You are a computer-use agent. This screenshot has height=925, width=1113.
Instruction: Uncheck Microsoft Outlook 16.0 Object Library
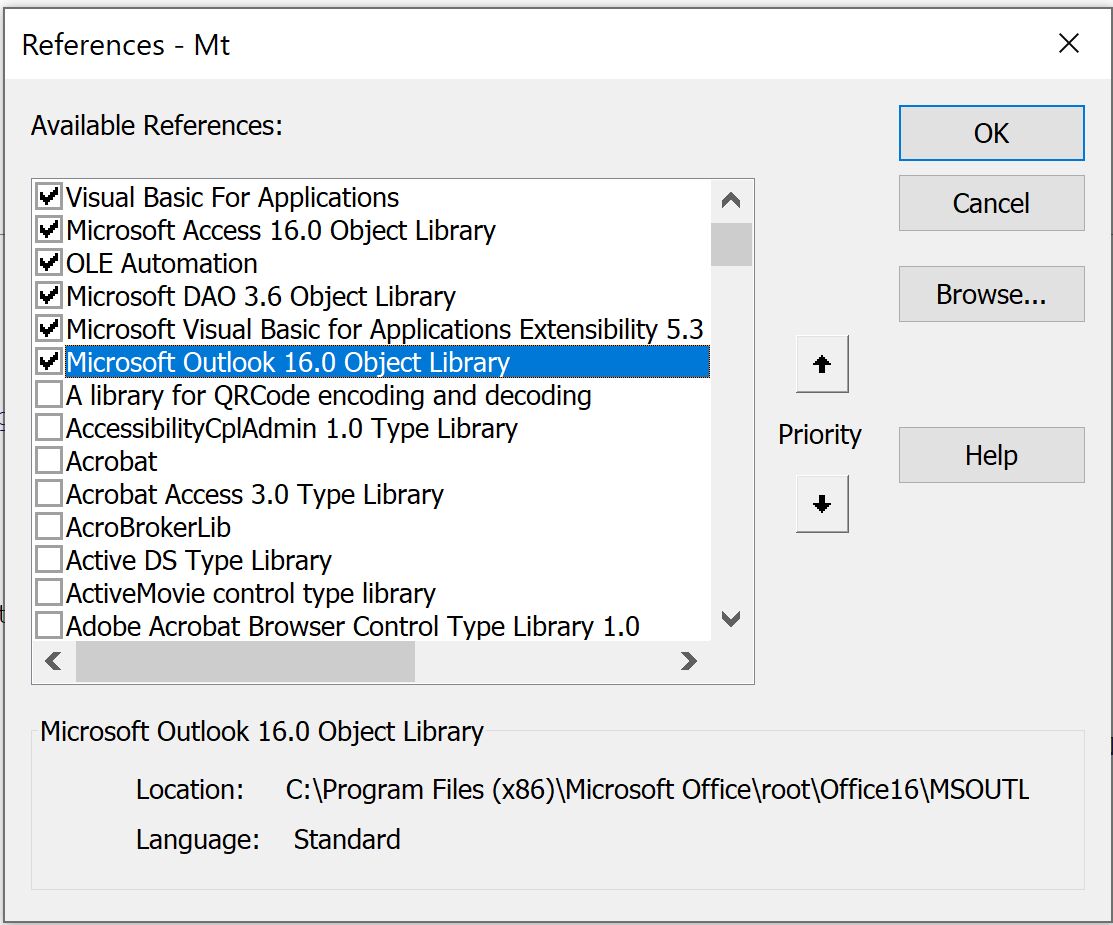pos(48,362)
